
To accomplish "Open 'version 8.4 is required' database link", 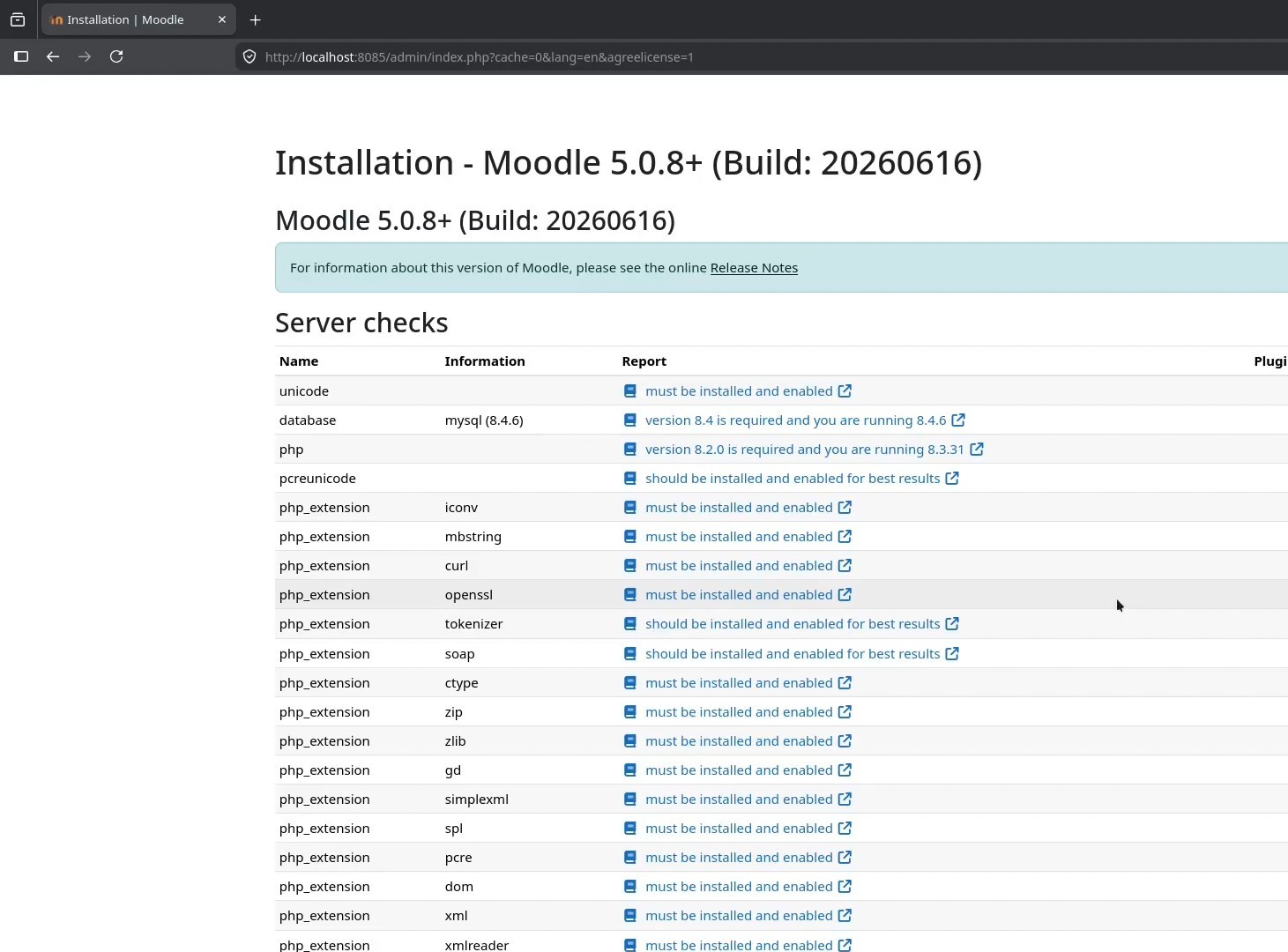I will click(795, 420).
